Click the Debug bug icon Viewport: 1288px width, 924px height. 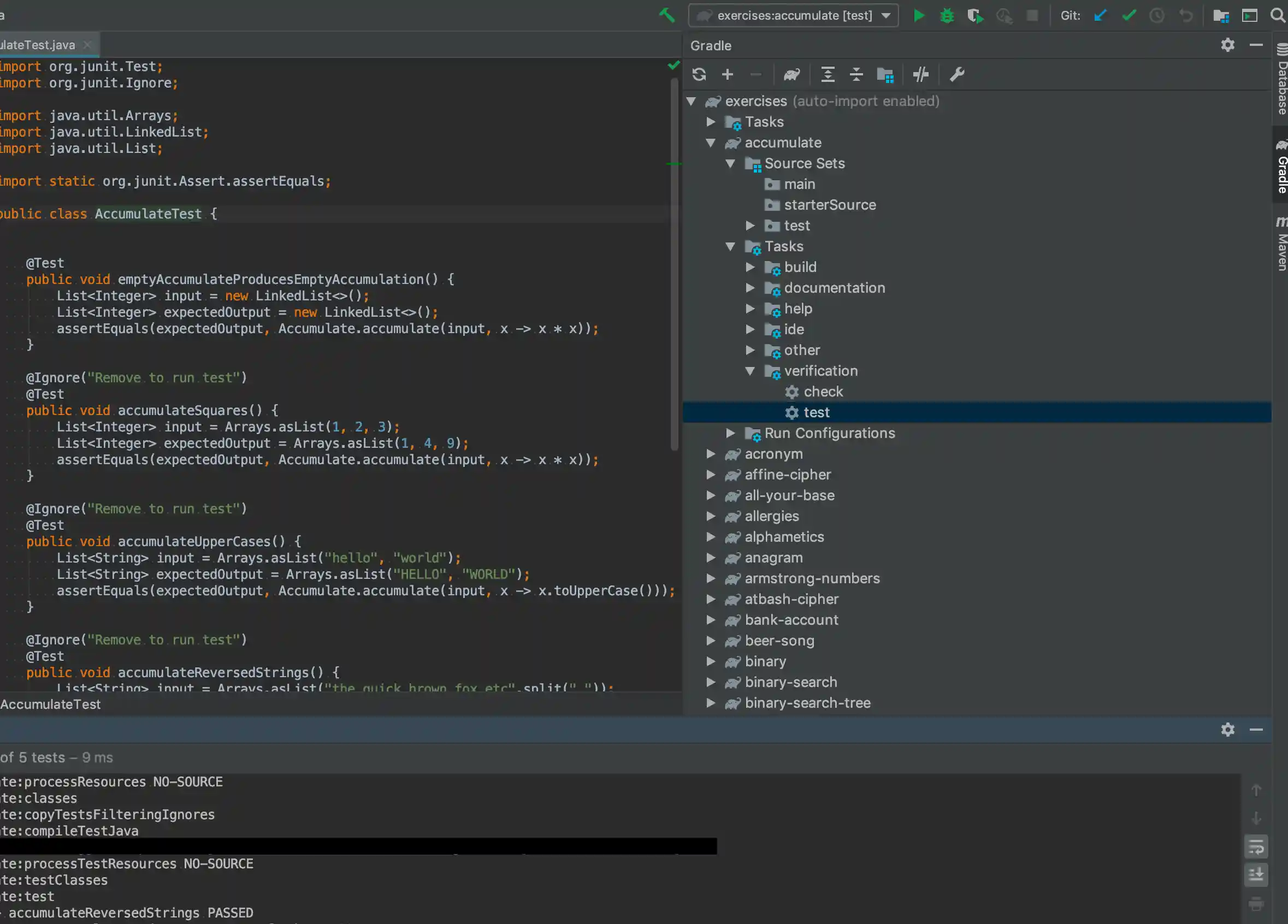pyautogui.click(x=947, y=15)
